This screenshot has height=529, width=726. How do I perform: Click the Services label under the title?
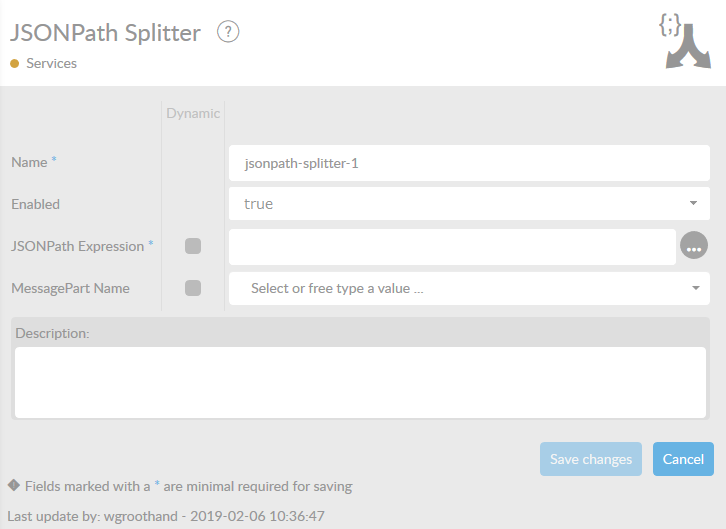[51, 63]
